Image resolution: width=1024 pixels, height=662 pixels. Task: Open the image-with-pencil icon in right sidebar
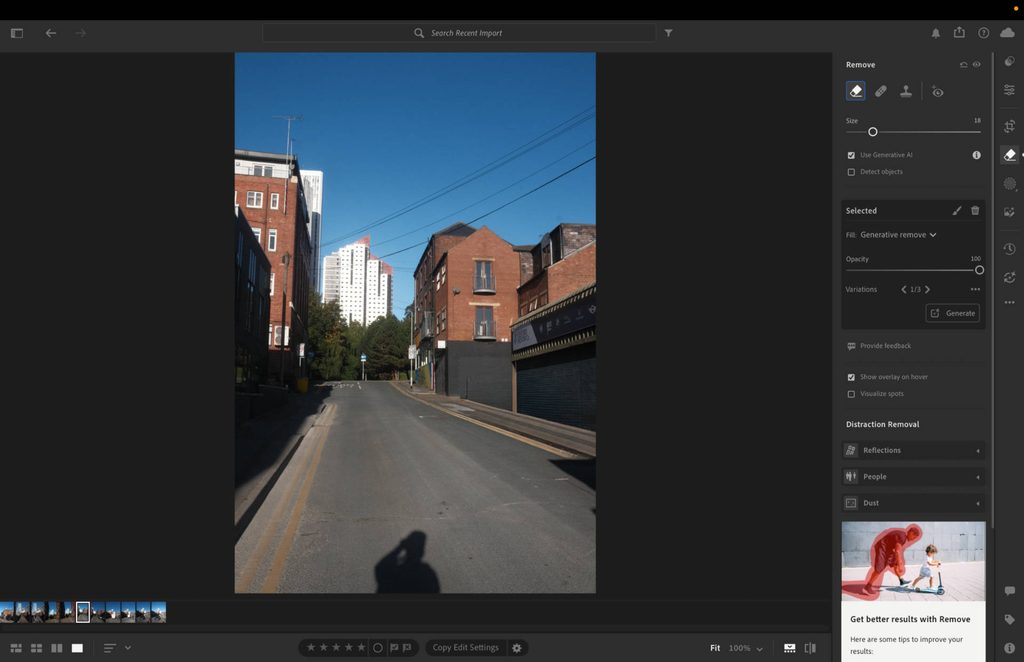1010,212
